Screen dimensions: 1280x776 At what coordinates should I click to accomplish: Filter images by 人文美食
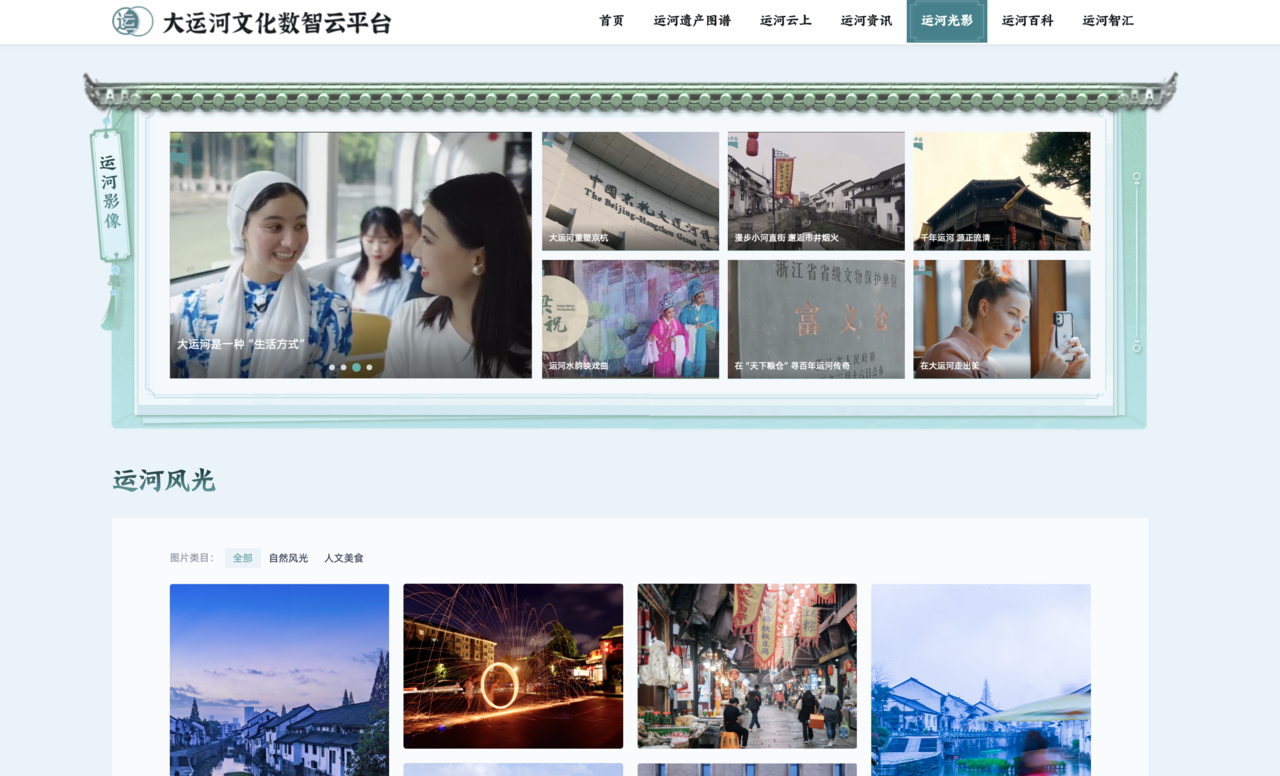point(345,557)
